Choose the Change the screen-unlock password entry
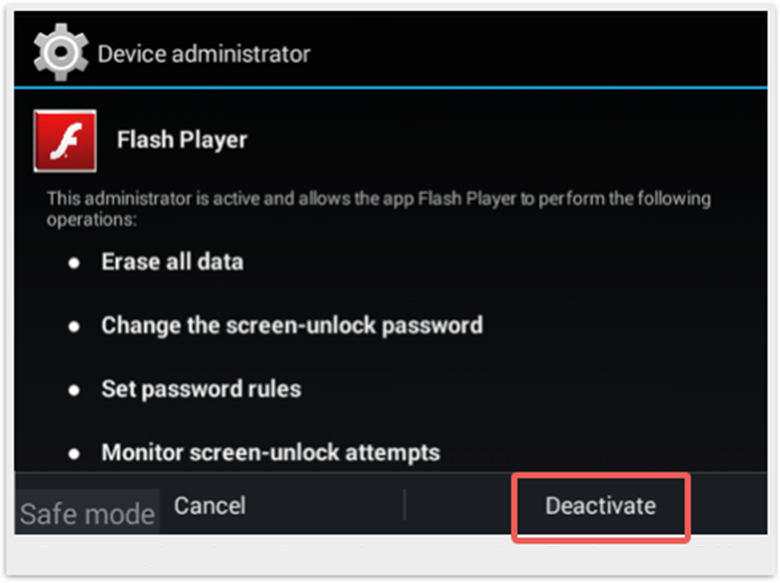This screenshot has height=583, width=780. click(x=292, y=326)
